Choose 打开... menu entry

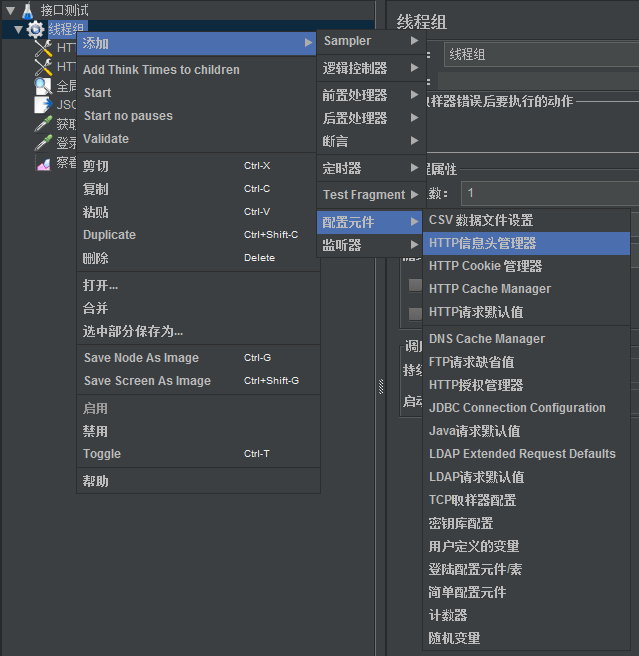tap(198, 285)
